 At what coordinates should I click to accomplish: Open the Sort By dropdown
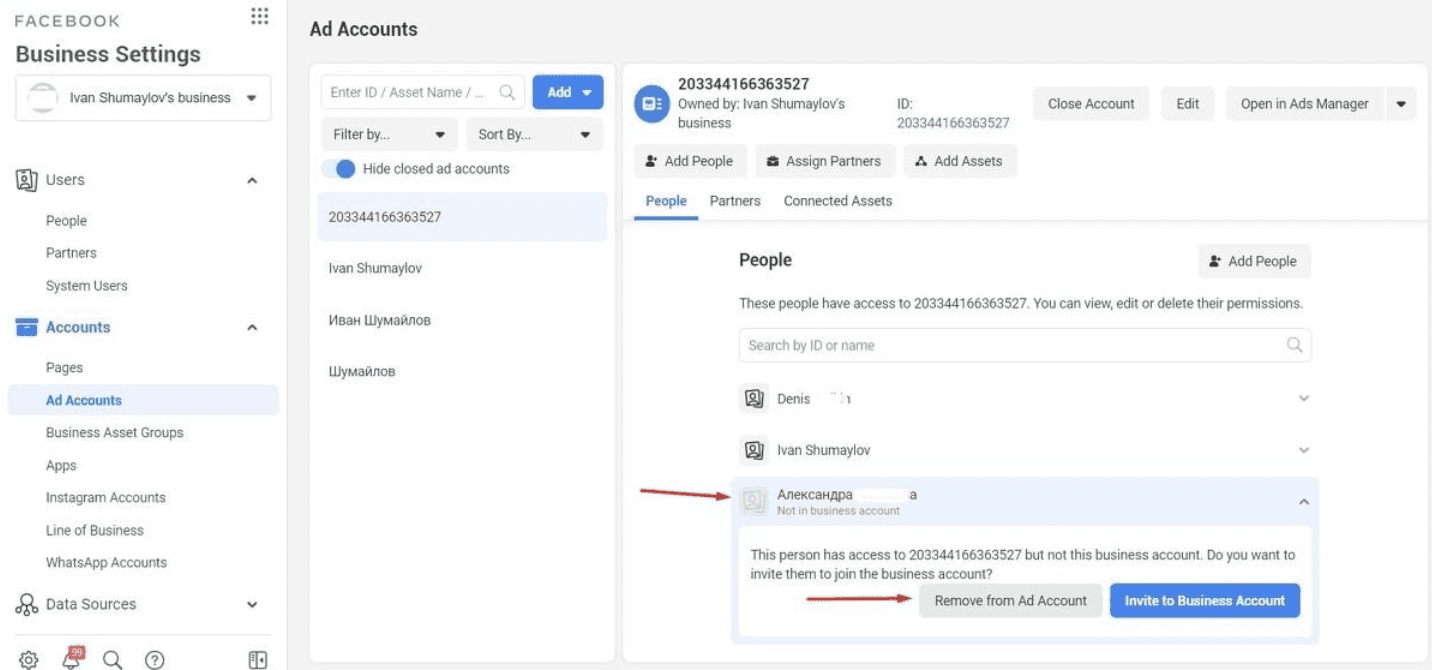pos(534,134)
